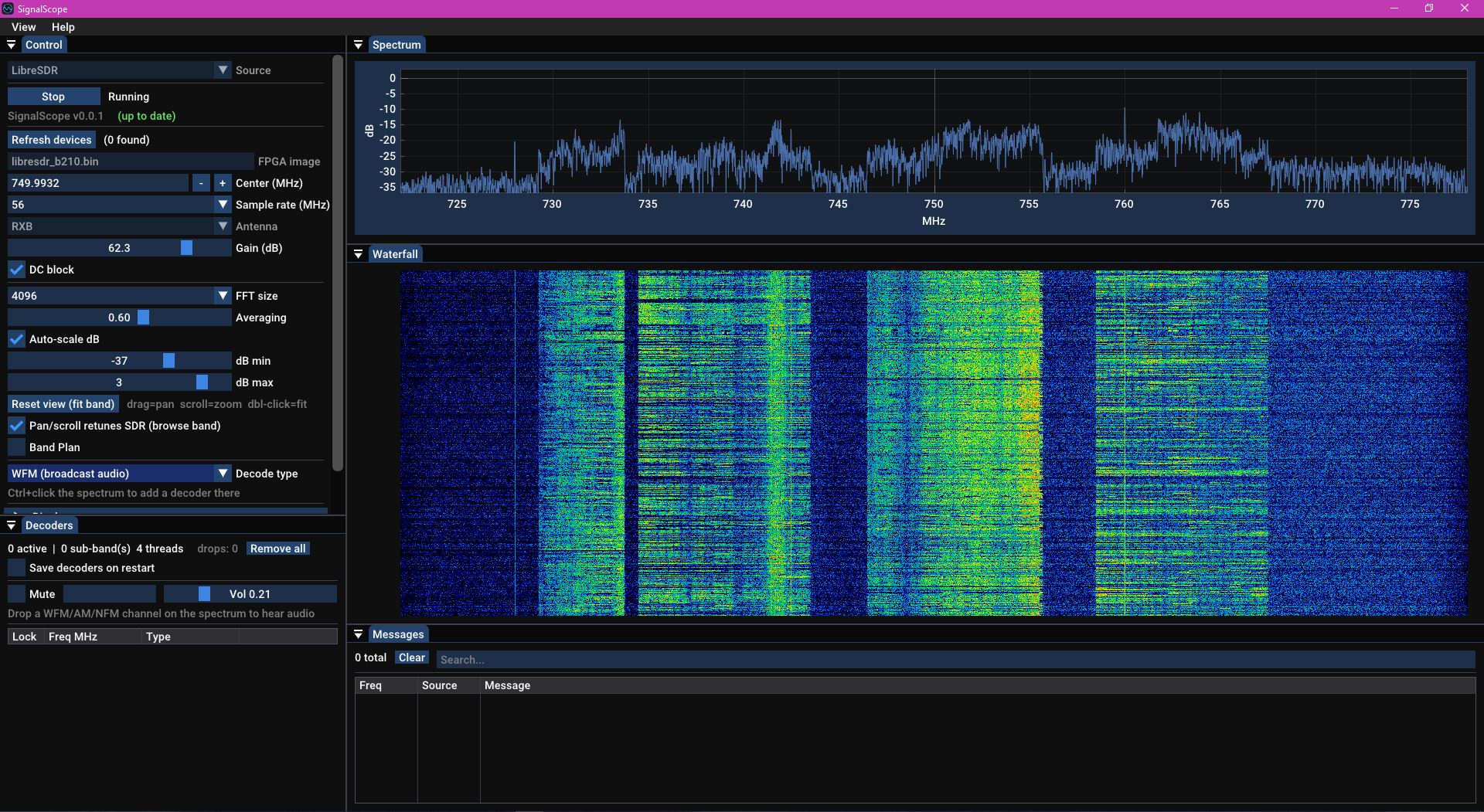
Task: Click the spectrum plot at 750 MHz
Action: 934,131
